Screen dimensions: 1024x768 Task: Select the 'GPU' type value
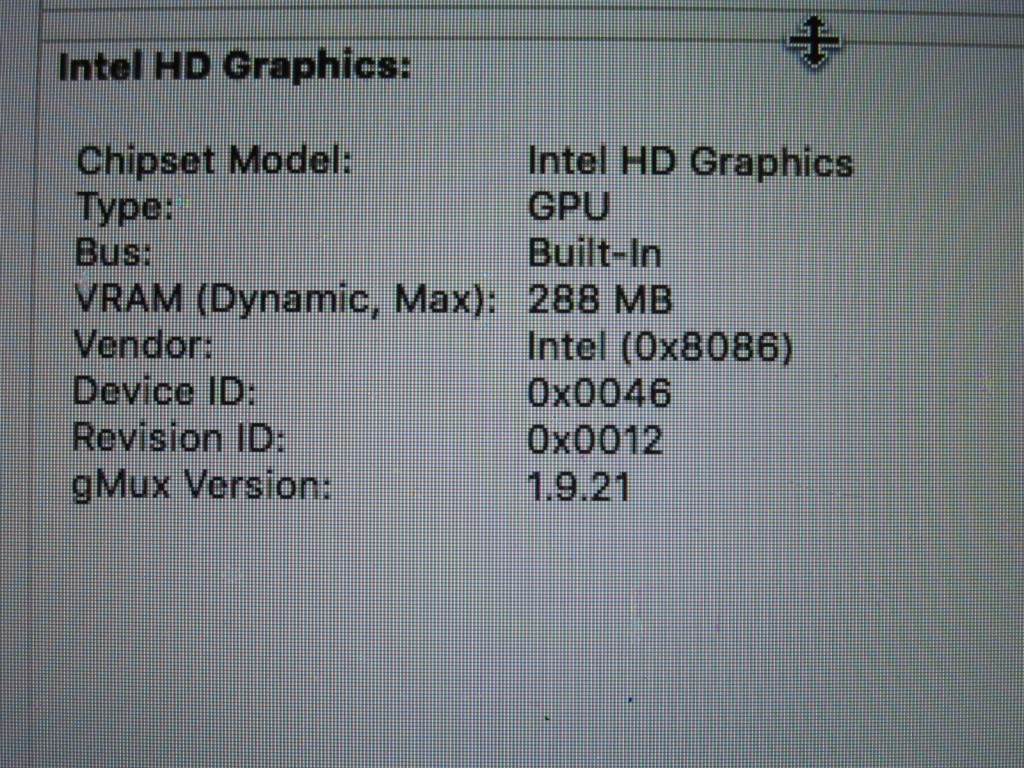(568, 207)
